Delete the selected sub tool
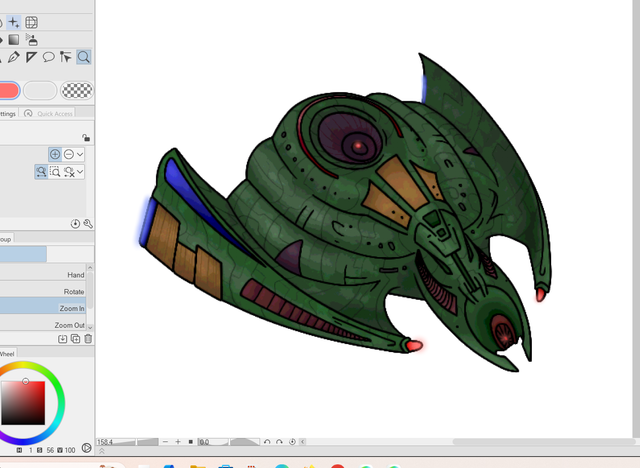640x468 pixels. click(x=88, y=339)
